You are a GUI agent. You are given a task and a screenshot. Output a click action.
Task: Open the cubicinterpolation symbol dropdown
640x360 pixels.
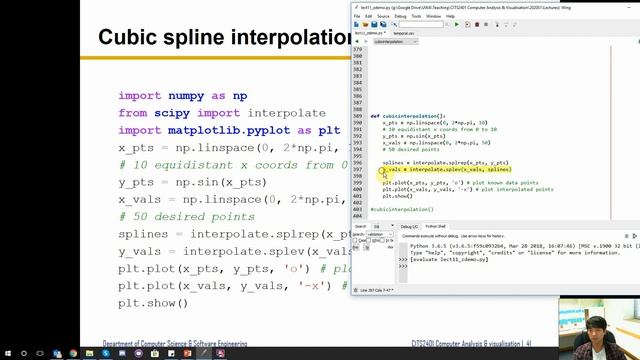(x=396, y=42)
